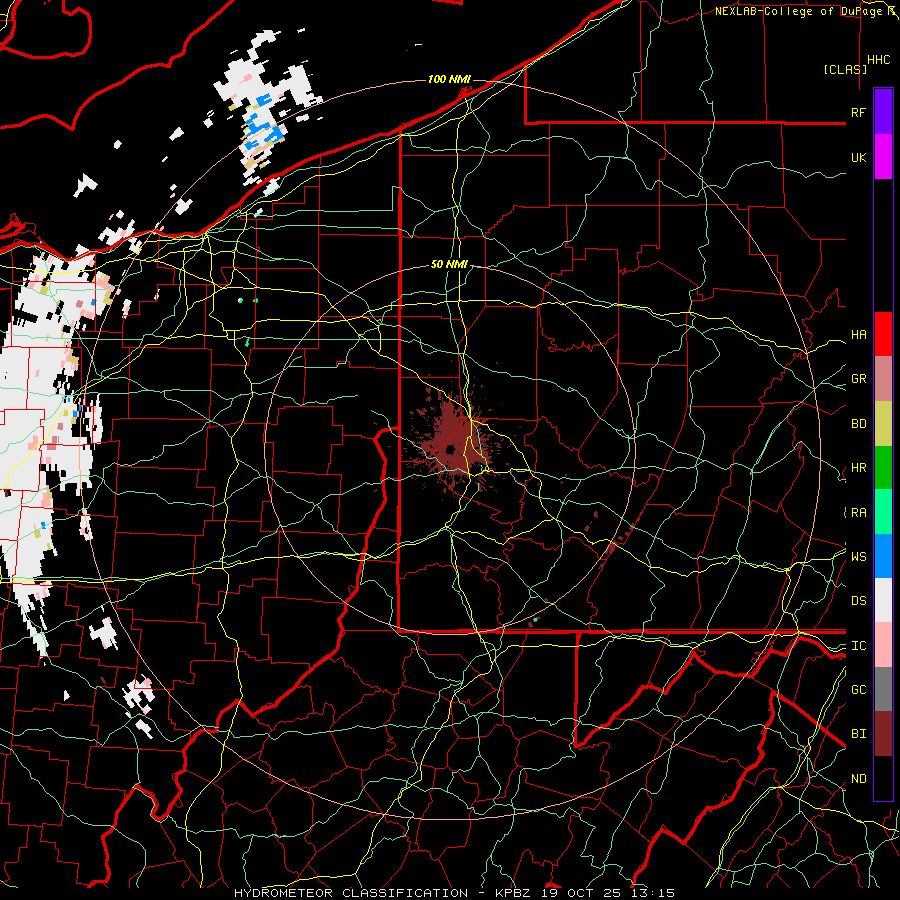This screenshot has height=900, width=900.
Task: Click the WS legend label
Action: pos(858,556)
